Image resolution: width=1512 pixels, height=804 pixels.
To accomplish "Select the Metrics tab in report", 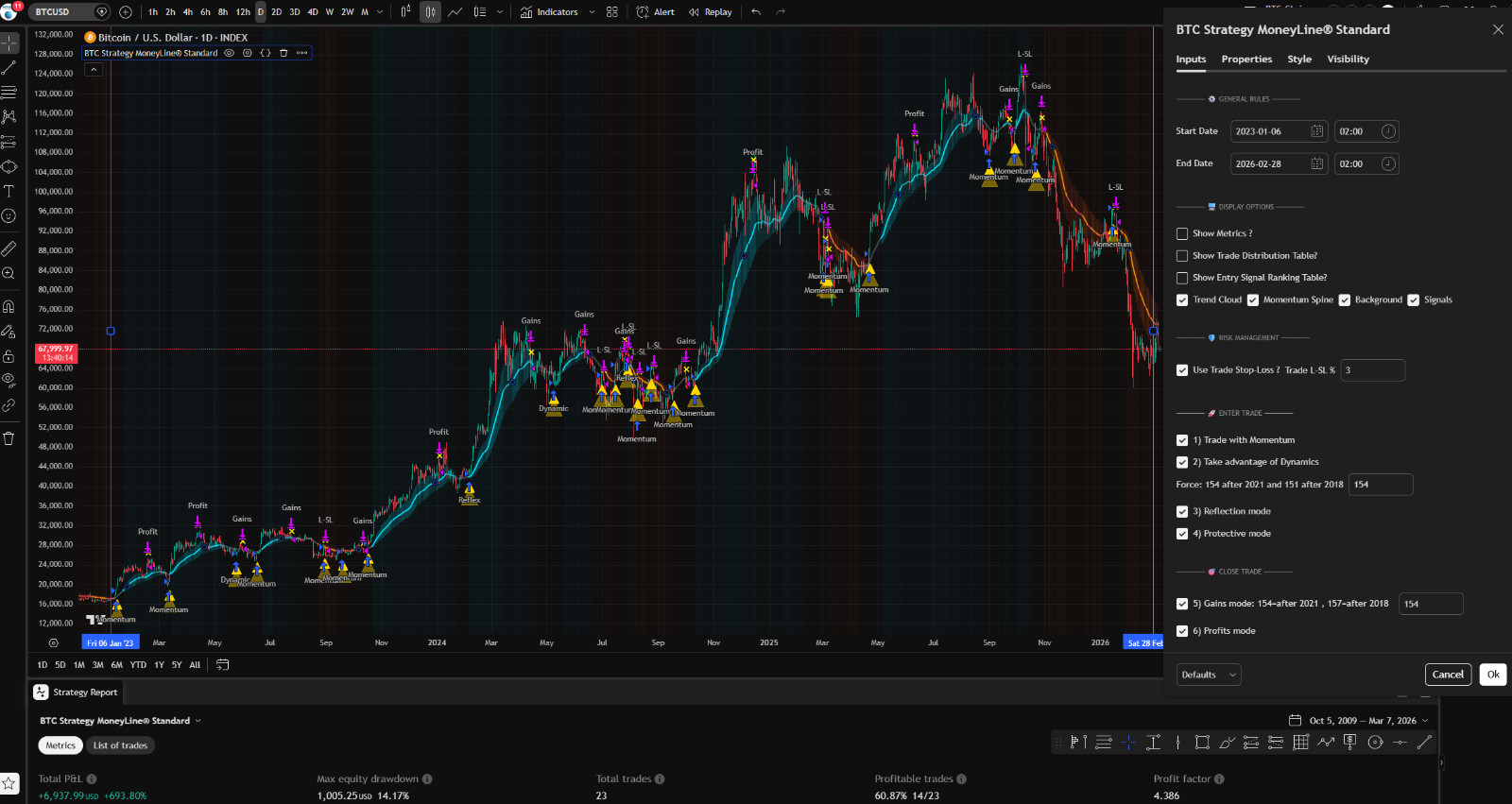I will [x=60, y=745].
